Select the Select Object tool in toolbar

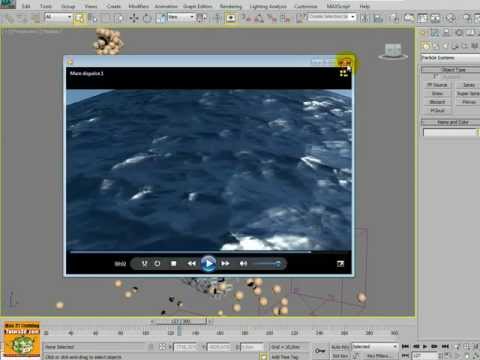(79, 18)
